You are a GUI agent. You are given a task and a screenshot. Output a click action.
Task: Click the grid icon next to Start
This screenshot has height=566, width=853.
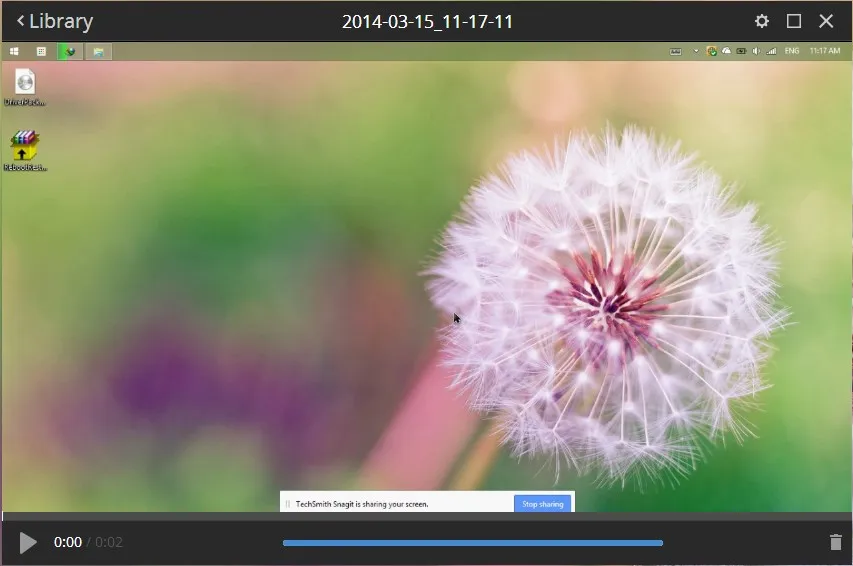41,51
